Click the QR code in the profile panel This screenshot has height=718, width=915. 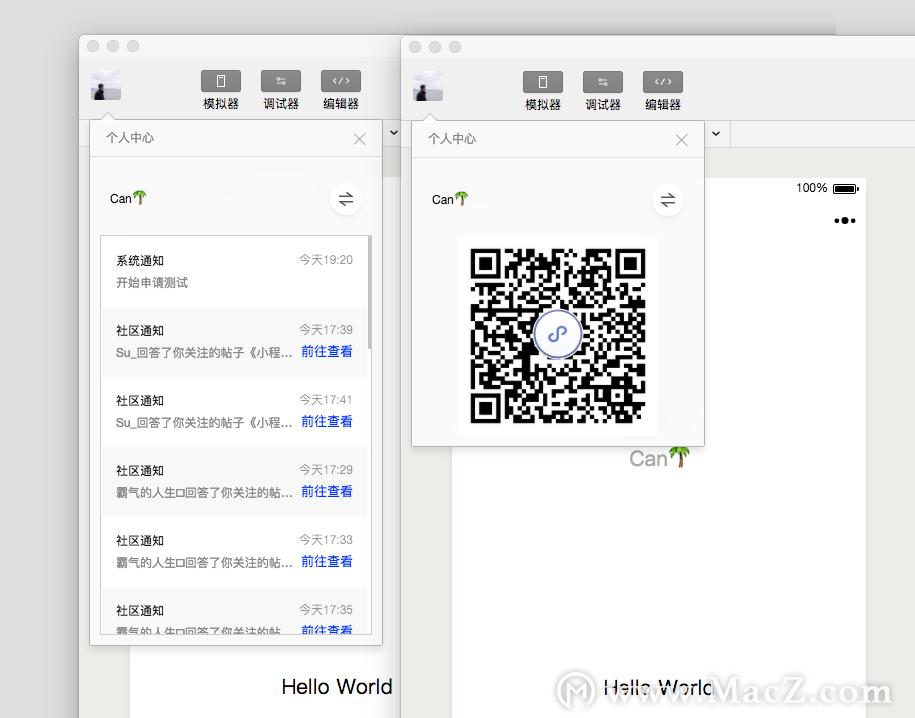[557, 334]
